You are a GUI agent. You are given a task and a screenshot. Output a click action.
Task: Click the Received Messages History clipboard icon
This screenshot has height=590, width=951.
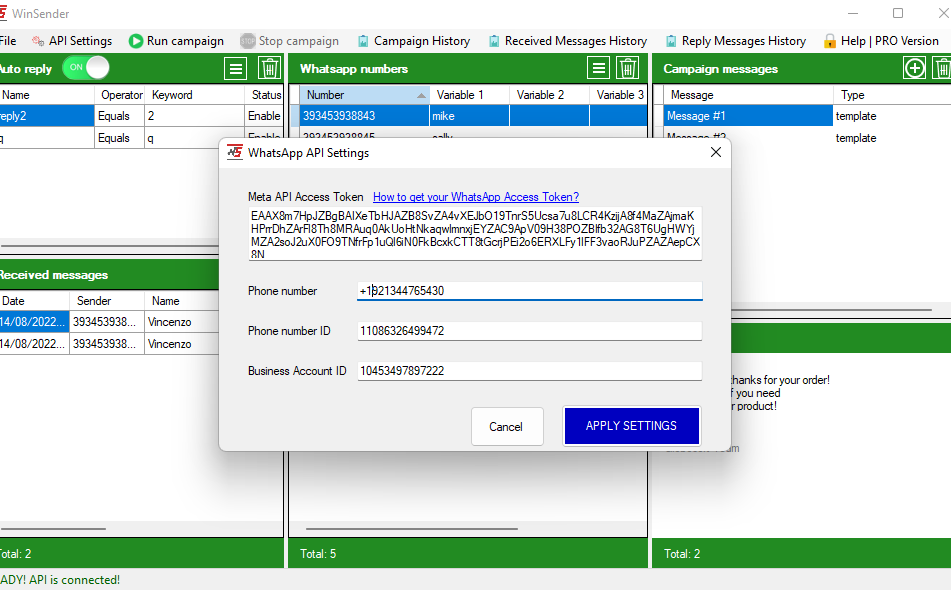point(494,41)
